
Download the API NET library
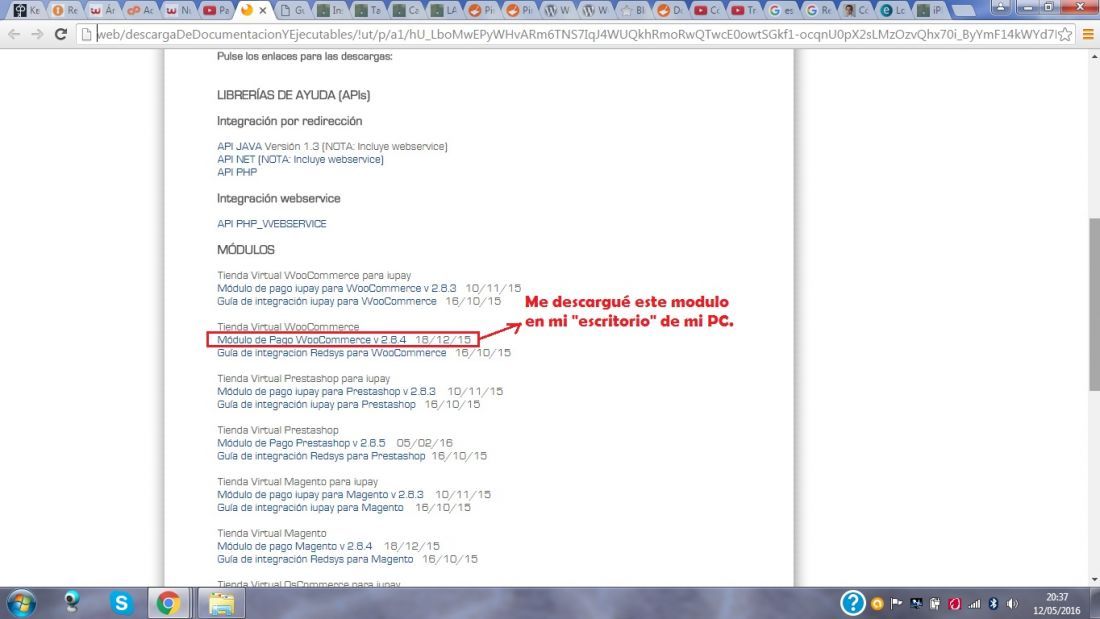point(300,159)
